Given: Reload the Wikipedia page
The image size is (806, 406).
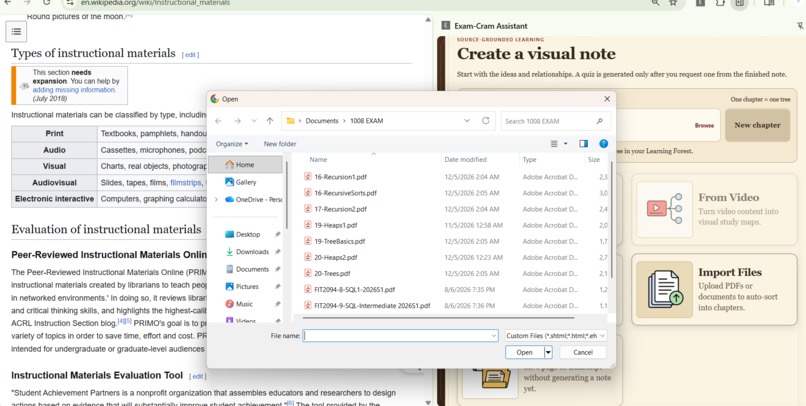Looking at the screenshot, I should (47, 3).
